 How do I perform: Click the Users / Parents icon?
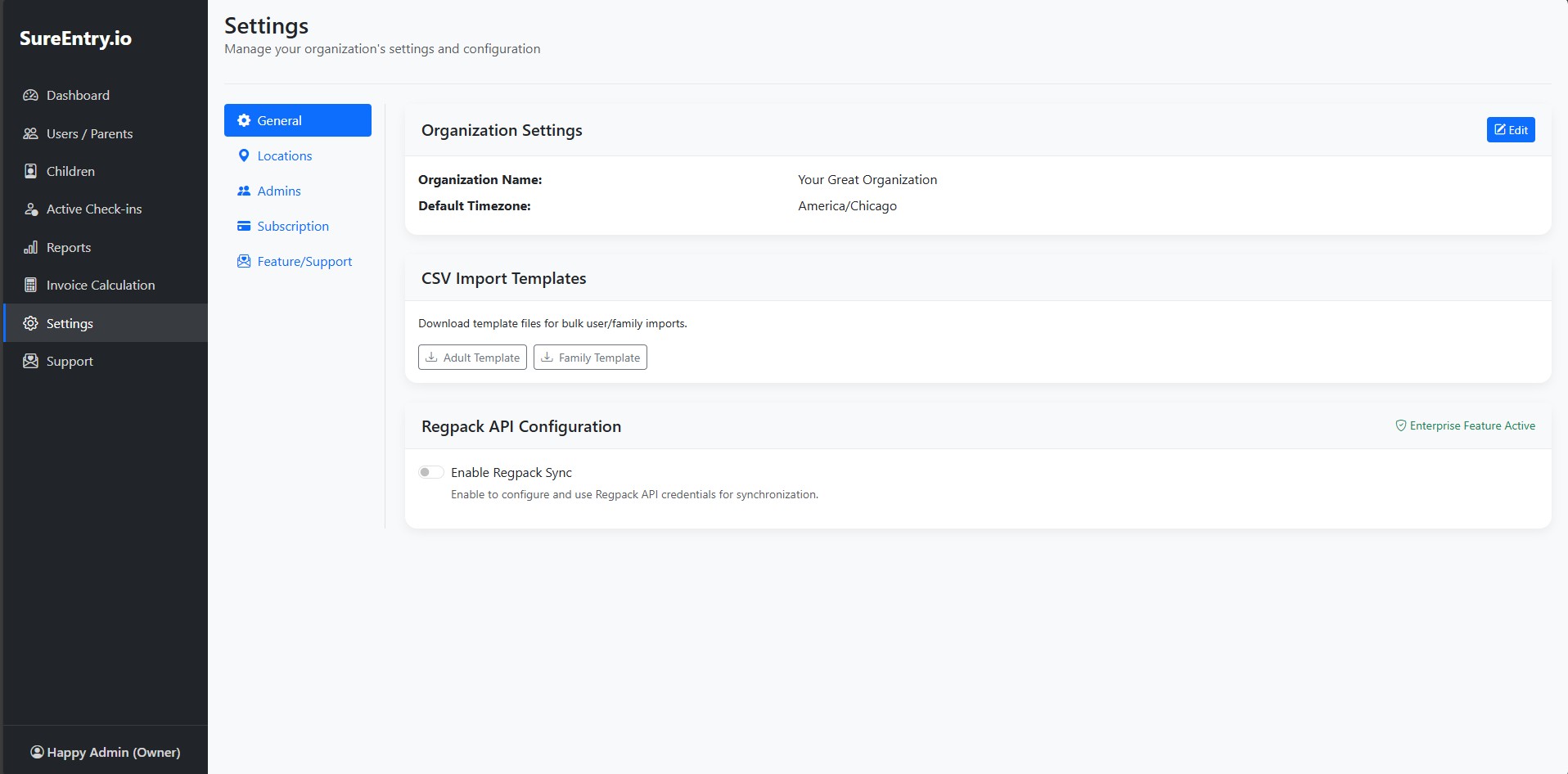click(30, 133)
